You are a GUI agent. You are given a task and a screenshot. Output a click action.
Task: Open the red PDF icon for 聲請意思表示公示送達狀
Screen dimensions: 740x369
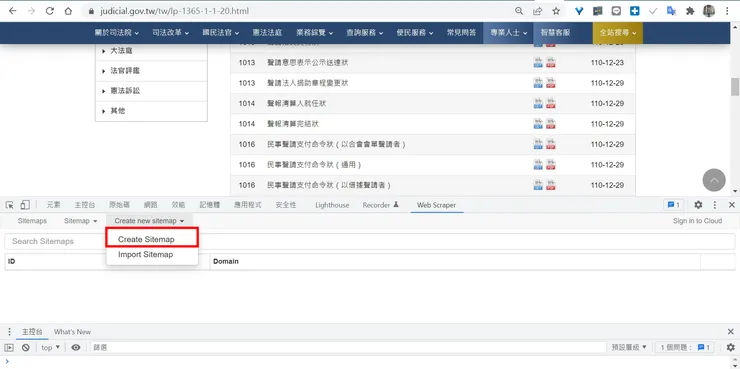tap(551, 62)
